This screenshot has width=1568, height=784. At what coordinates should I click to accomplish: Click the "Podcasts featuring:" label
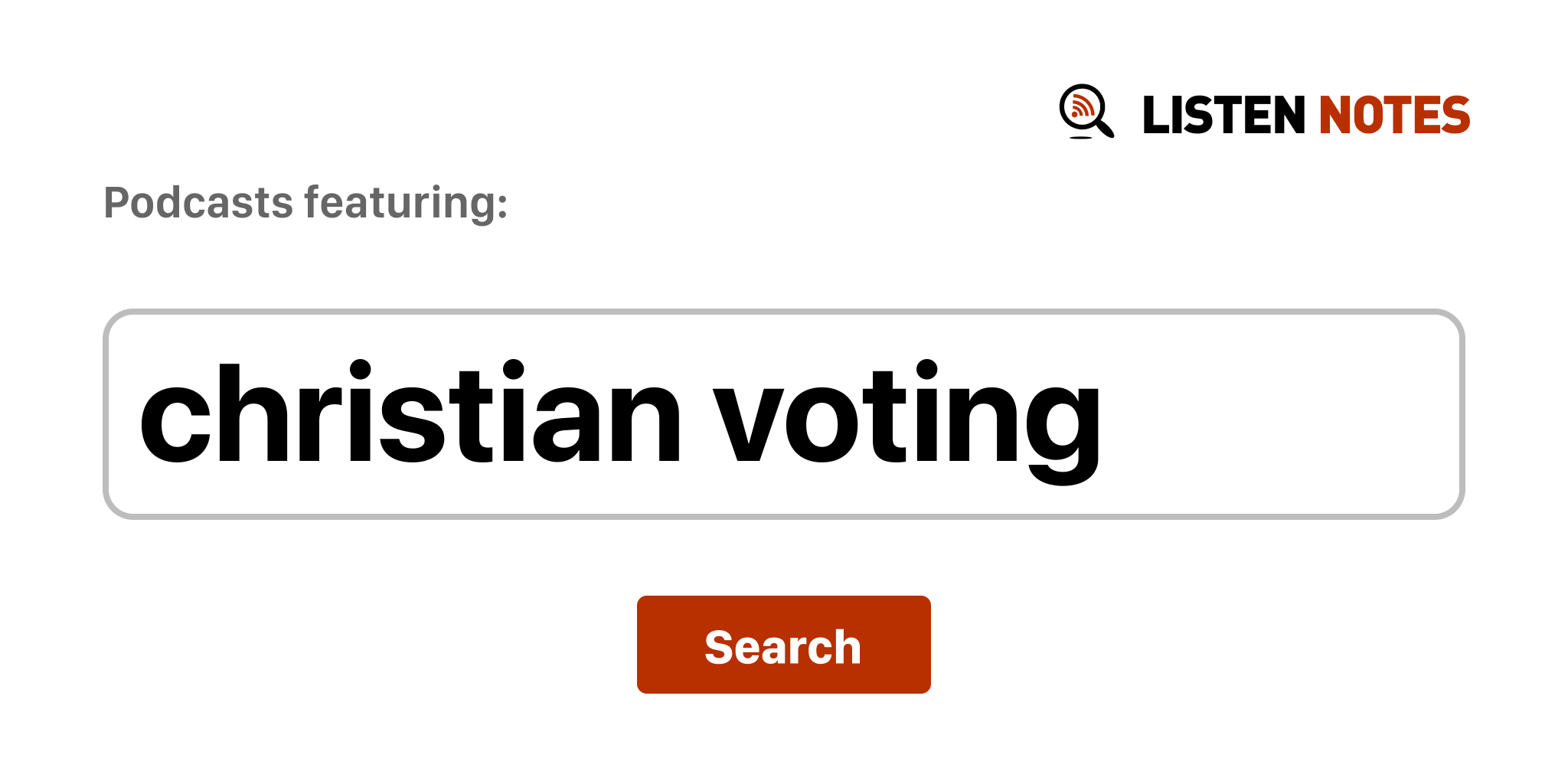pos(305,203)
